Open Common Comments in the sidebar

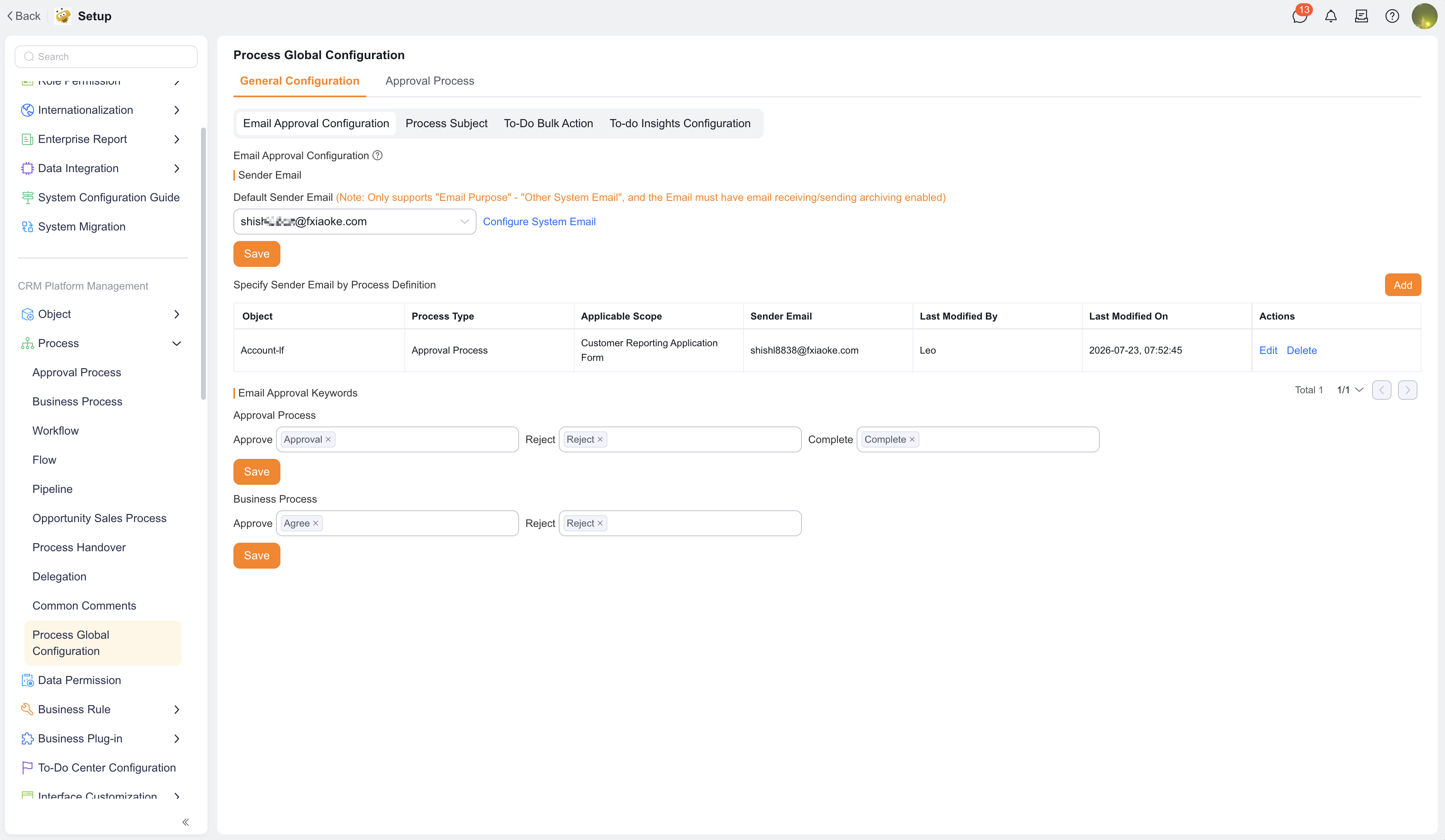[84, 605]
